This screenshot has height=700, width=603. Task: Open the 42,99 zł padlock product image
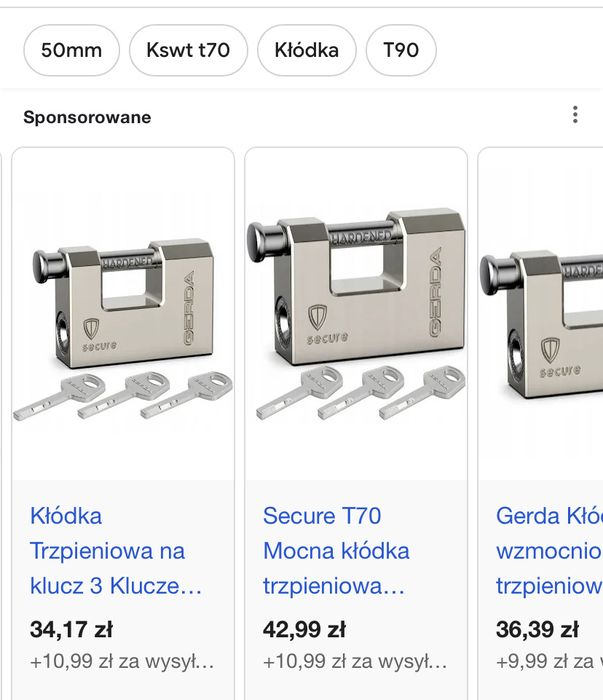[x=356, y=315]
